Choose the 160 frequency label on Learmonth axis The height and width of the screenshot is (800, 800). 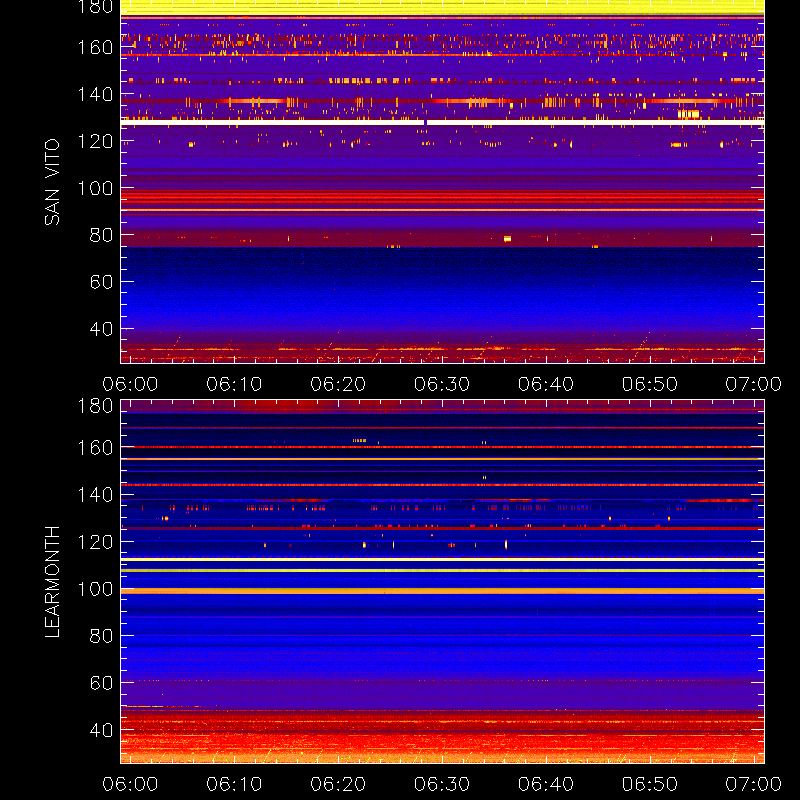tap(95, 448)
